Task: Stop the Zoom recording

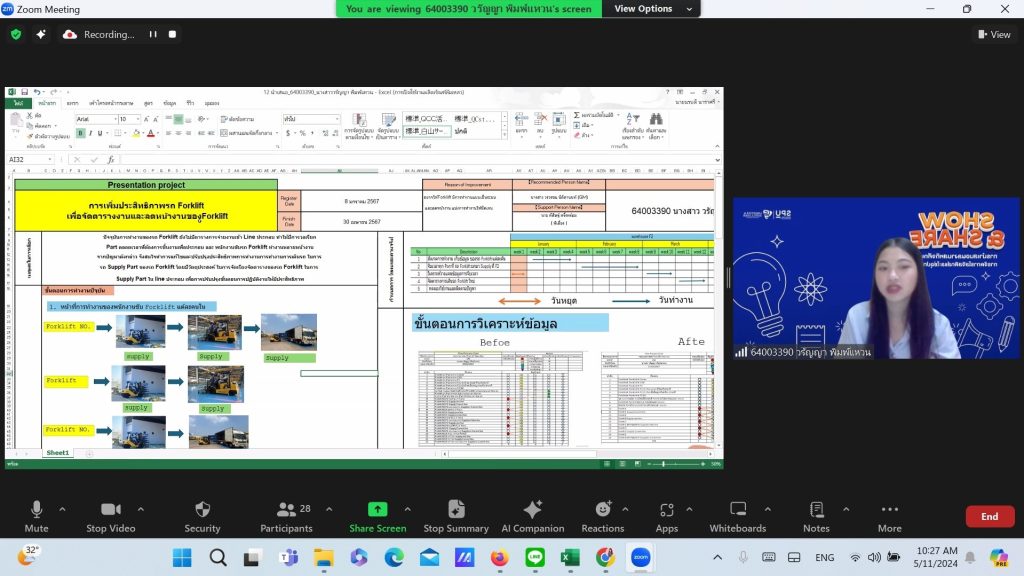Action: (172, 34)
